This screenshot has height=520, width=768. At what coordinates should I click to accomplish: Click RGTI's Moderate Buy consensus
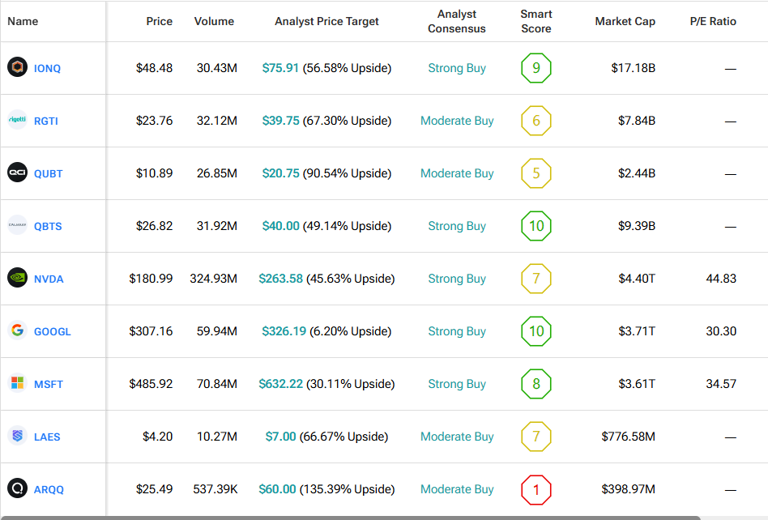coord(457,121)
